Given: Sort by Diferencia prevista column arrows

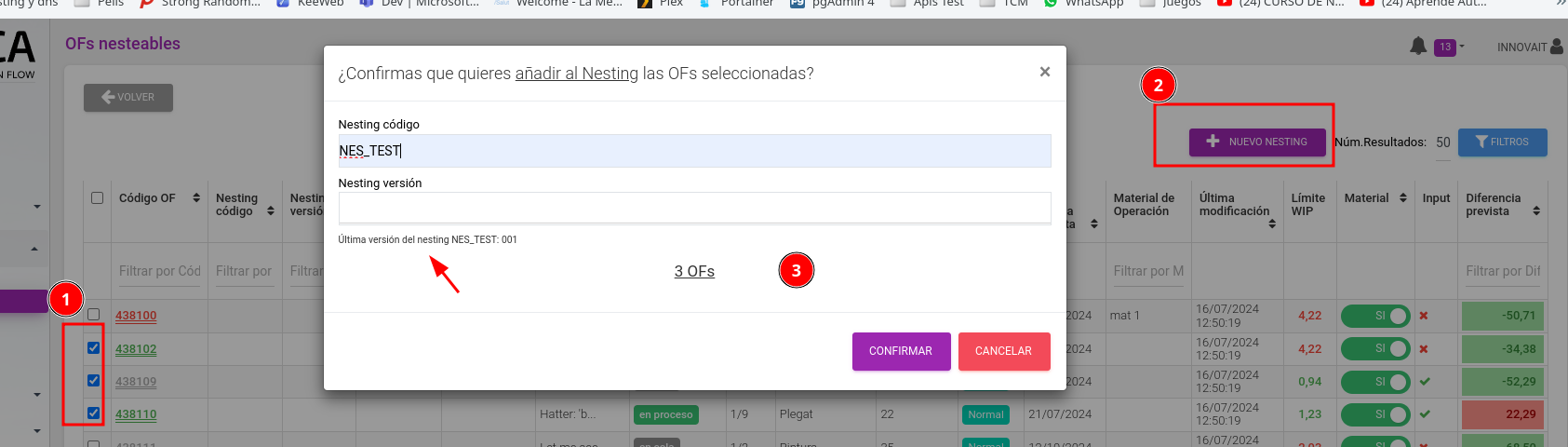Looking at the screenshot, I should pyautogui.click(x=1536, y=211).
